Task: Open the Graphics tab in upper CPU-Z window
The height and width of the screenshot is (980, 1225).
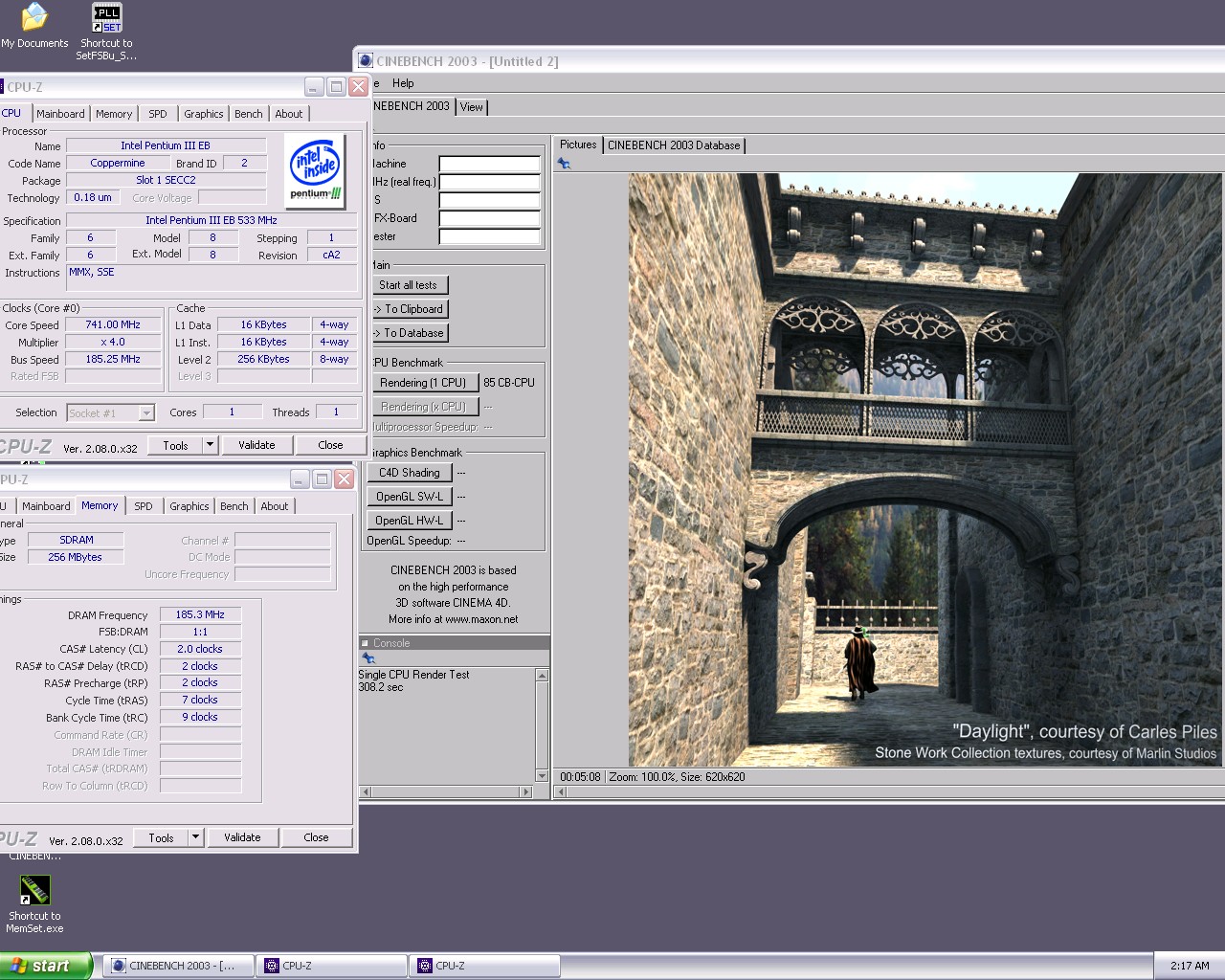Action: 204,114
